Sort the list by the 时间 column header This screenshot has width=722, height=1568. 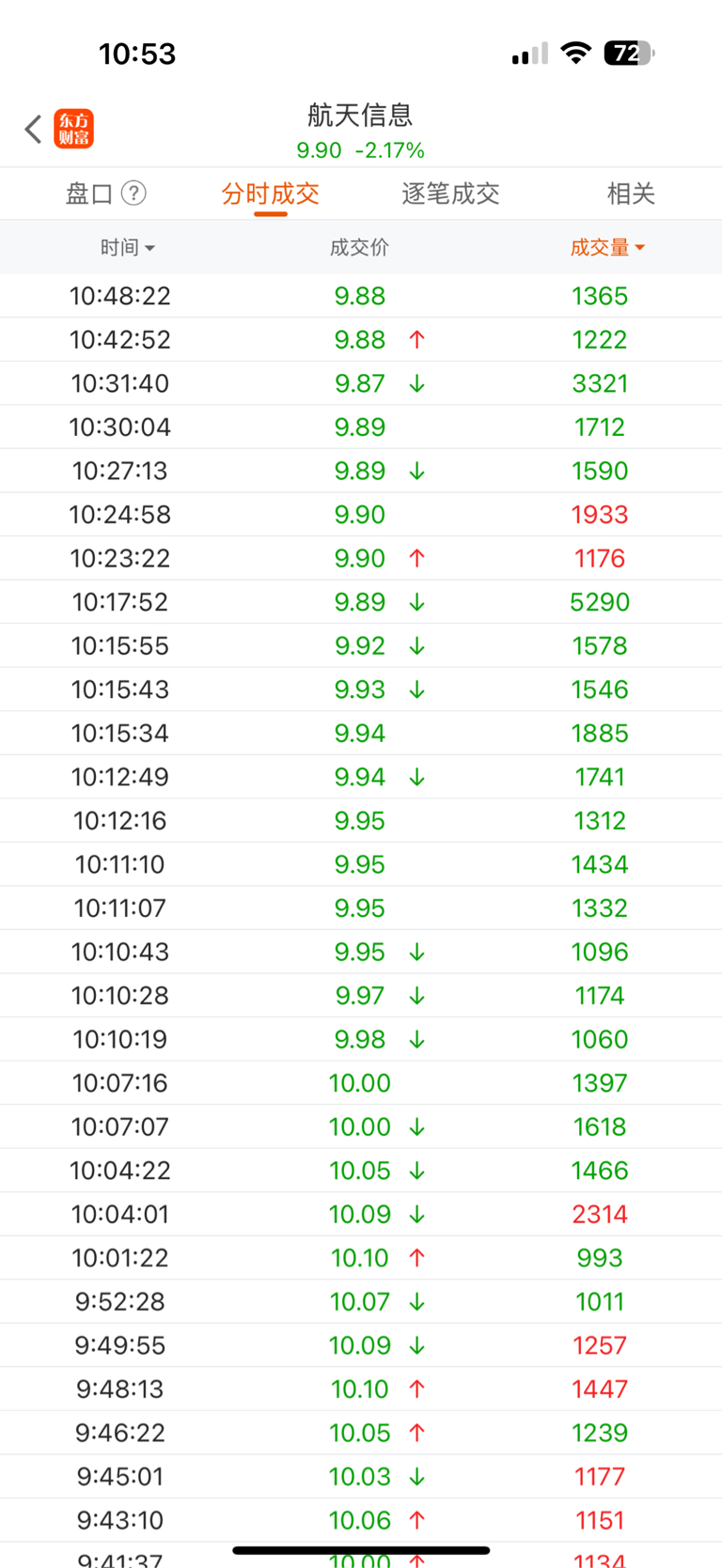pyautogui.click(x=127, y=247)
